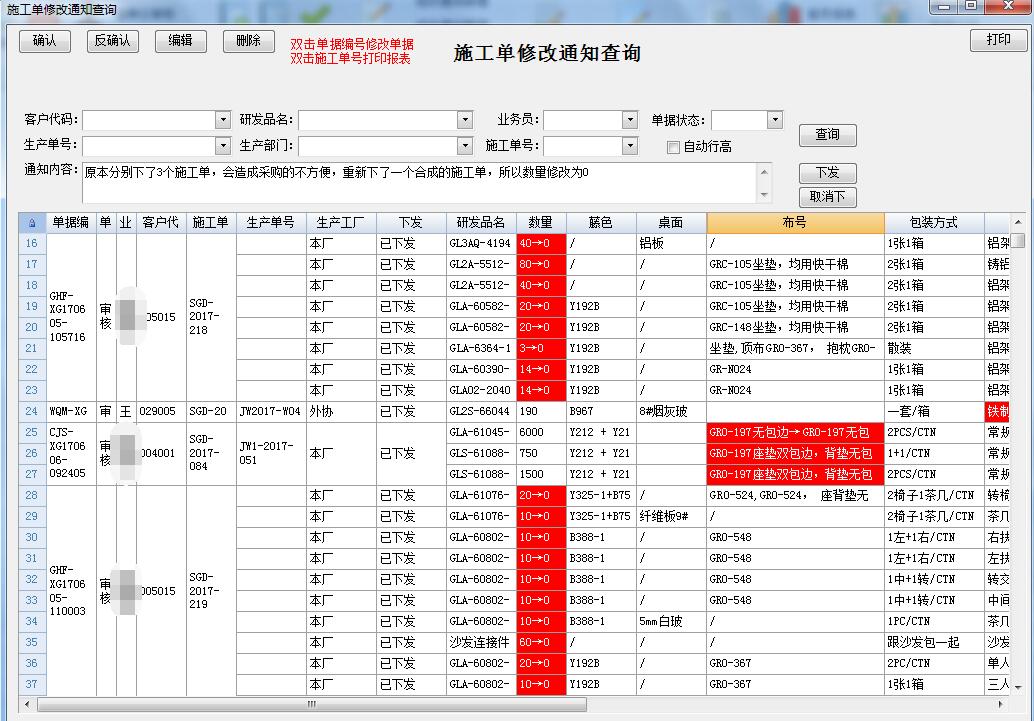Image resolution: width=1034 pixels, height=721 pixels.
Task: Click the 包装方式 column header
Action: pos(933,223)
